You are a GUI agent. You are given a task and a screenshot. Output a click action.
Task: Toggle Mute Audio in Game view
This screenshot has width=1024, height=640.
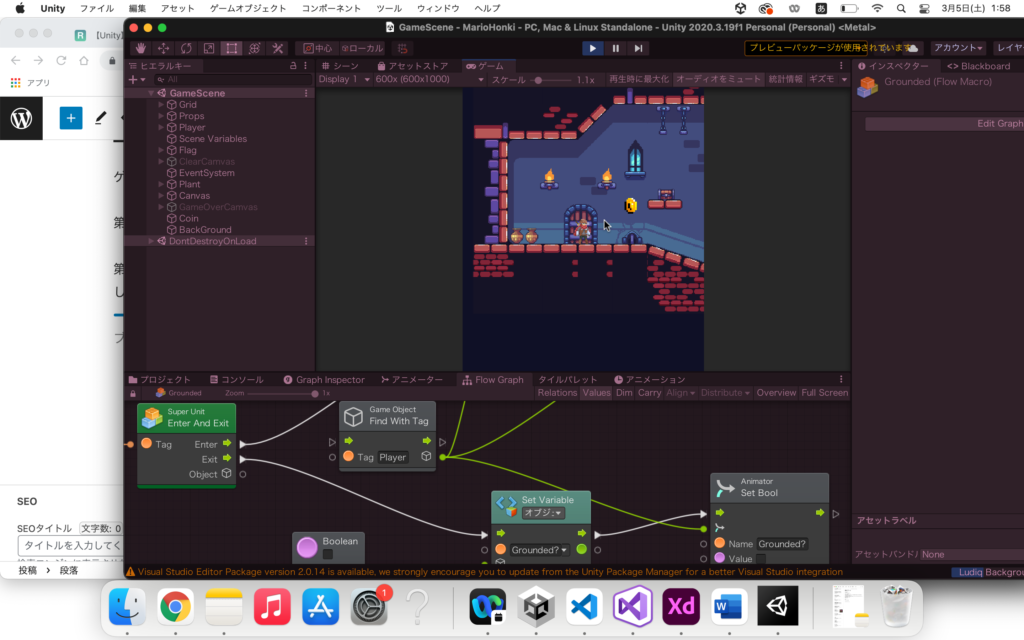click(718, 79)
